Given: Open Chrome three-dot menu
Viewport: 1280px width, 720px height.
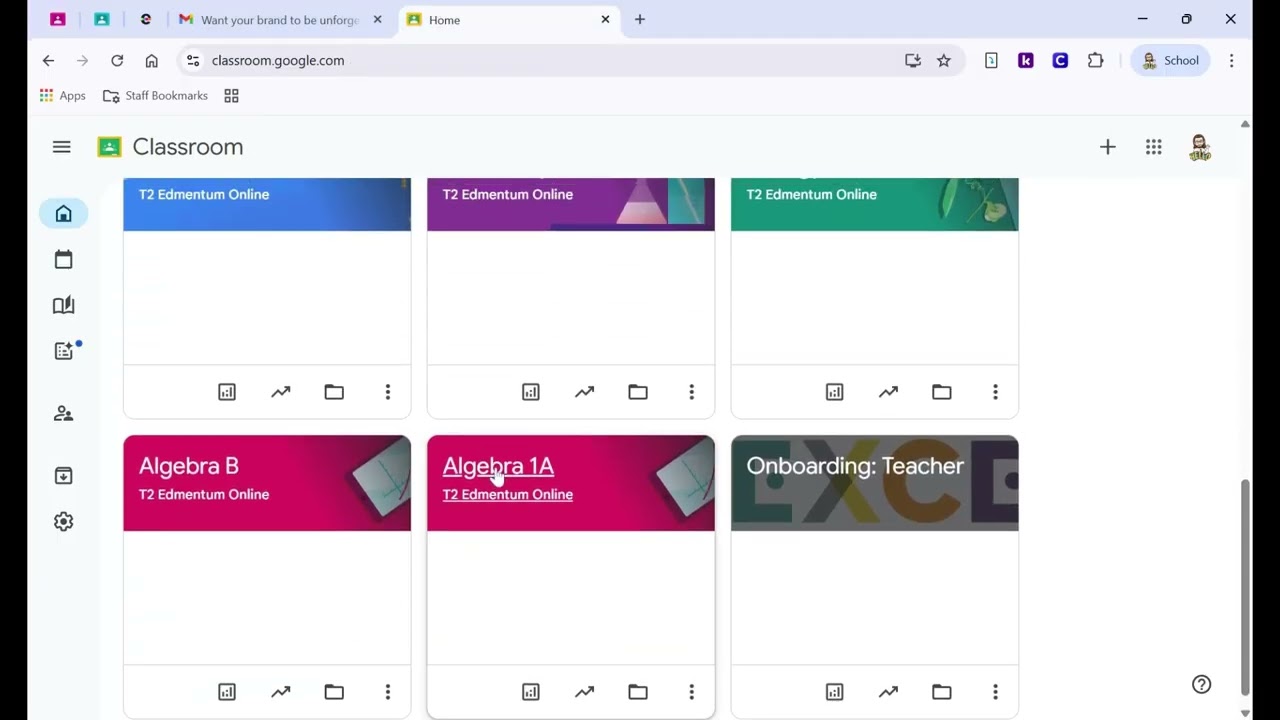Looking at the screenshot, I should [1231, 60].
